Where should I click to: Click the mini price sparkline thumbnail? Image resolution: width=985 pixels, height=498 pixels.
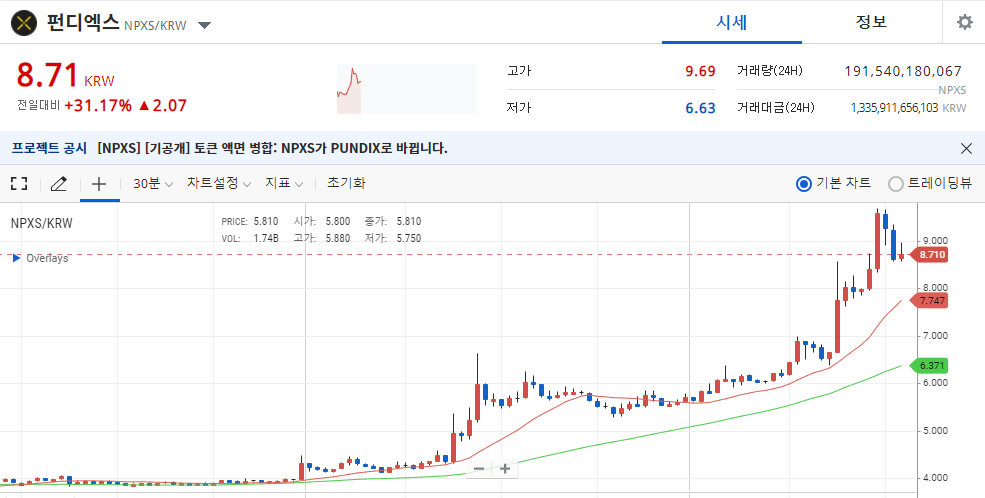coord(406,89)
